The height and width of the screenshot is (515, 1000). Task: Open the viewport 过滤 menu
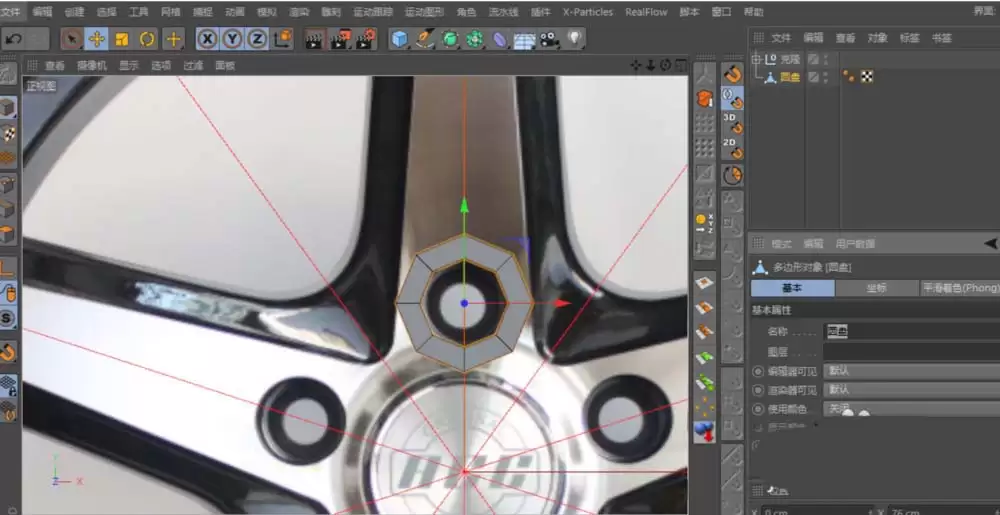(193, 65)
